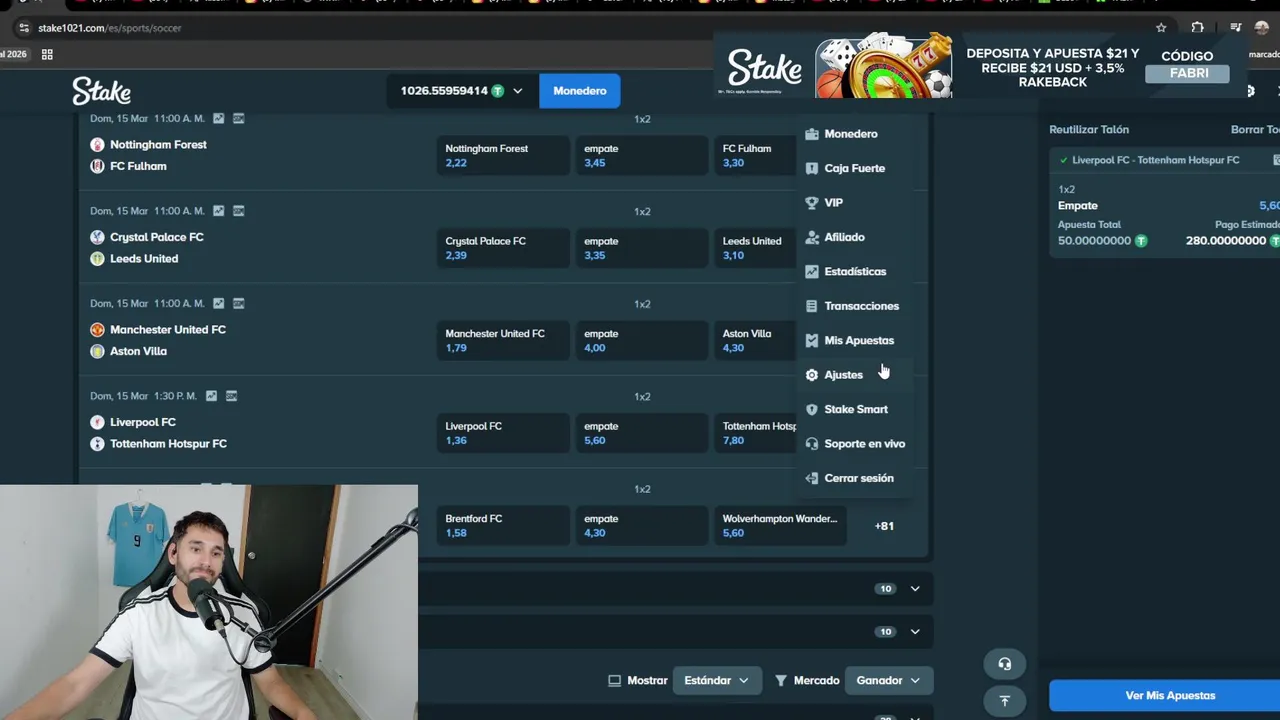1280x720 pixels.
Task: Select Wolverhampton Wanderers odds 5,60
Action: [780, 526]
